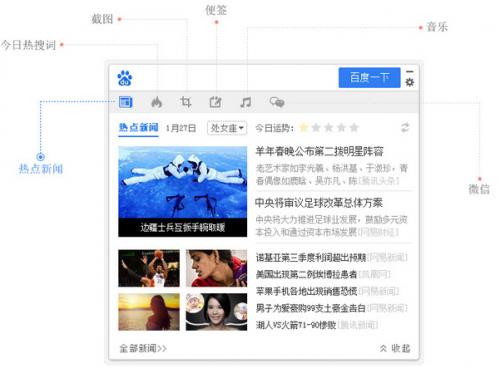500x383 pixels.
Task: Expand the 处女座 zodiac dropdown
Action: tap(227, 128)
